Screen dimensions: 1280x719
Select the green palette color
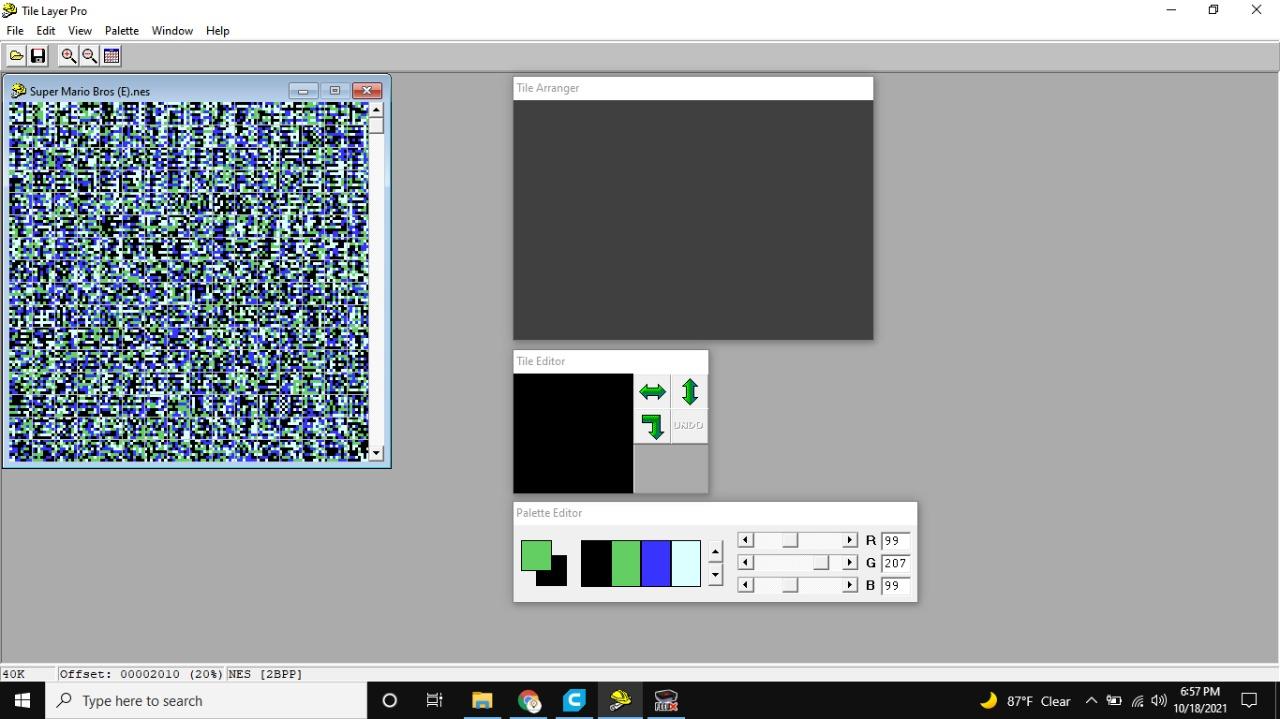point(626,563)
